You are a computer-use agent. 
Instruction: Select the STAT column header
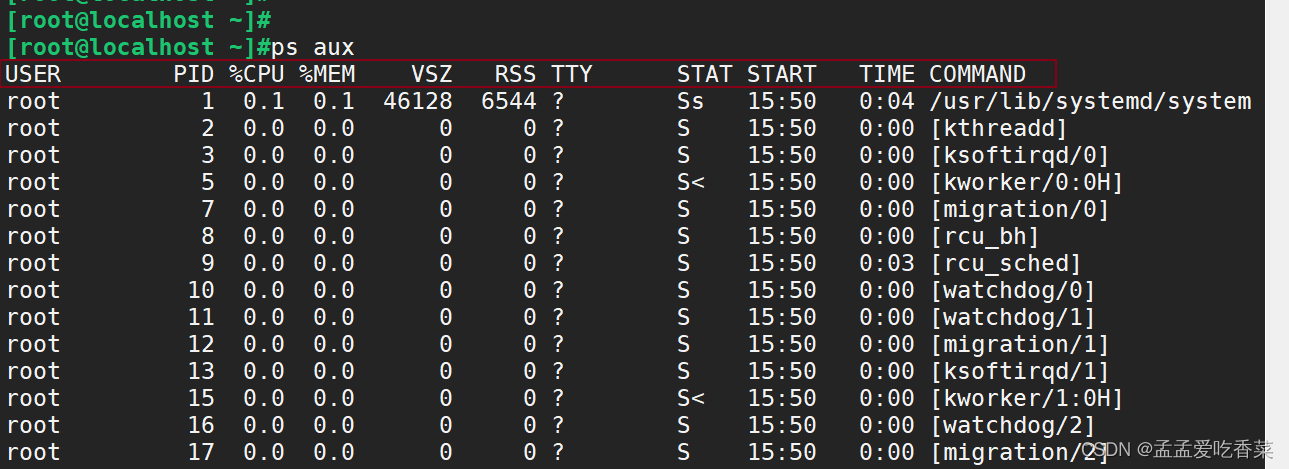(x=705, y=74)
